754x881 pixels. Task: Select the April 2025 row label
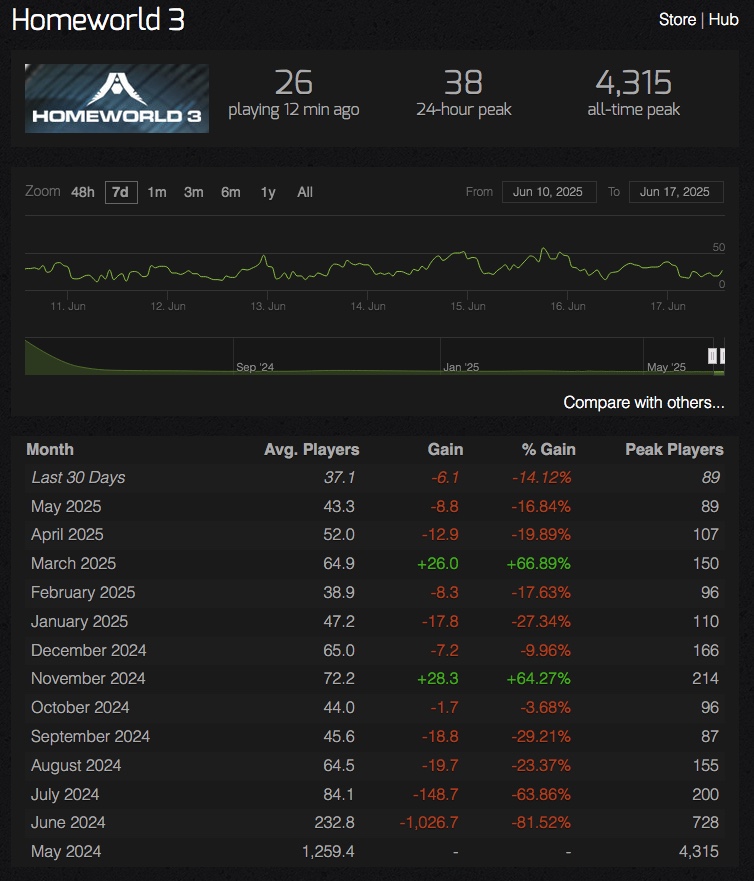pyautogui.click(x=67, y=534)
